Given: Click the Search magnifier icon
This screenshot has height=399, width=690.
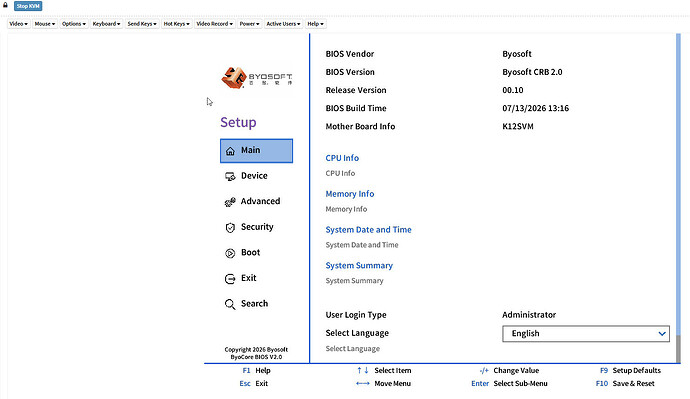Looking at the screenshot, I should (x=230, y=304).
